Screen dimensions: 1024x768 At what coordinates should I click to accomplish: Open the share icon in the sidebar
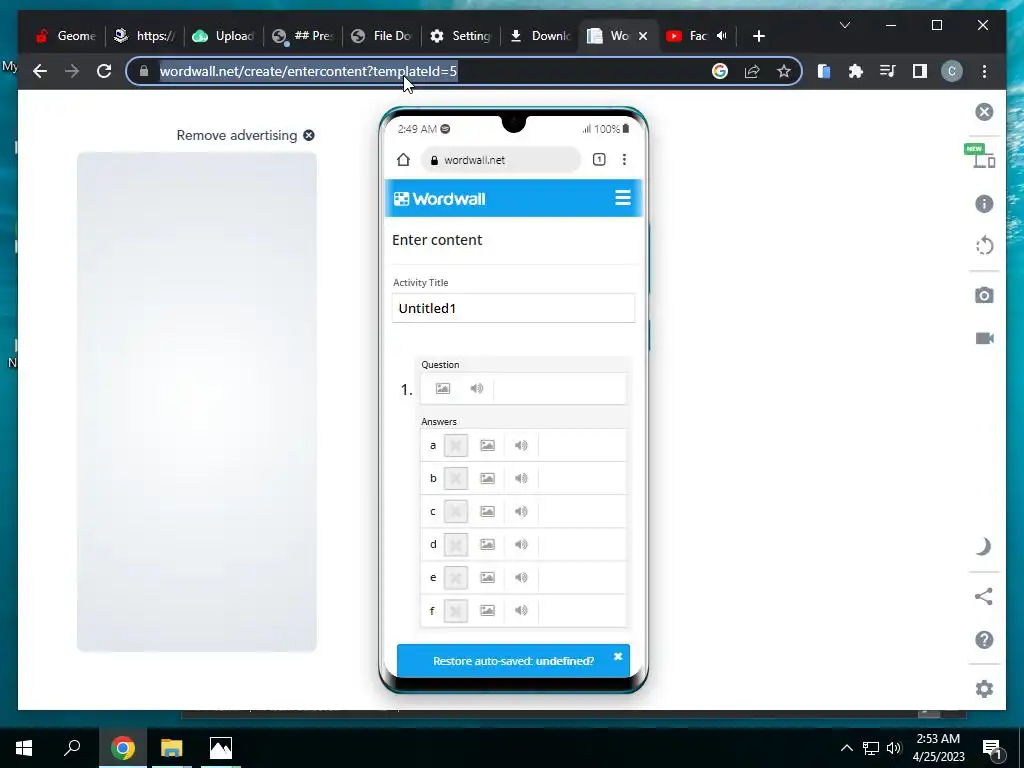click(x=984, y=596)
